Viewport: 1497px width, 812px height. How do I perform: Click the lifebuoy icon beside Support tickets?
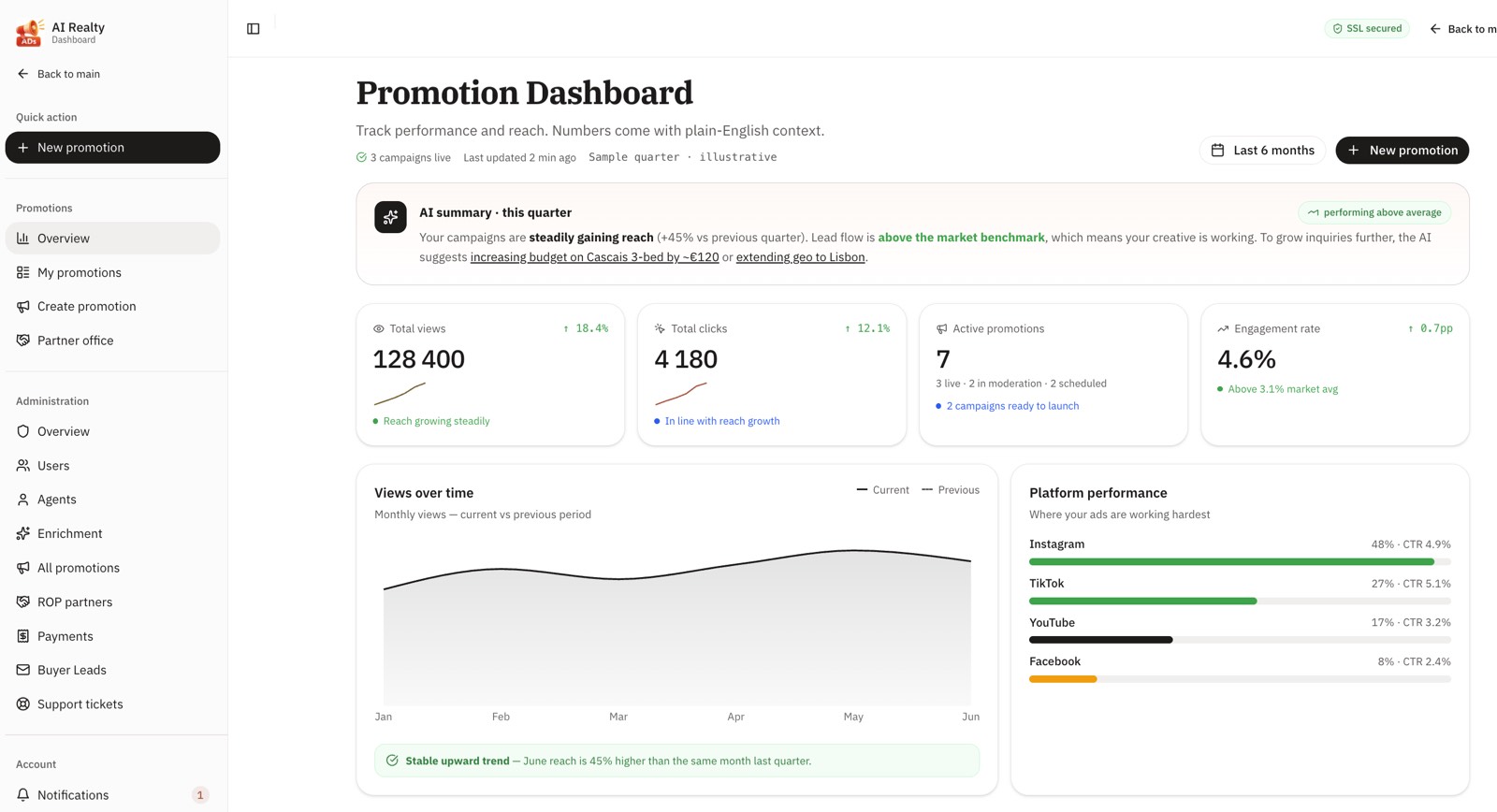(x=23, y=704)
